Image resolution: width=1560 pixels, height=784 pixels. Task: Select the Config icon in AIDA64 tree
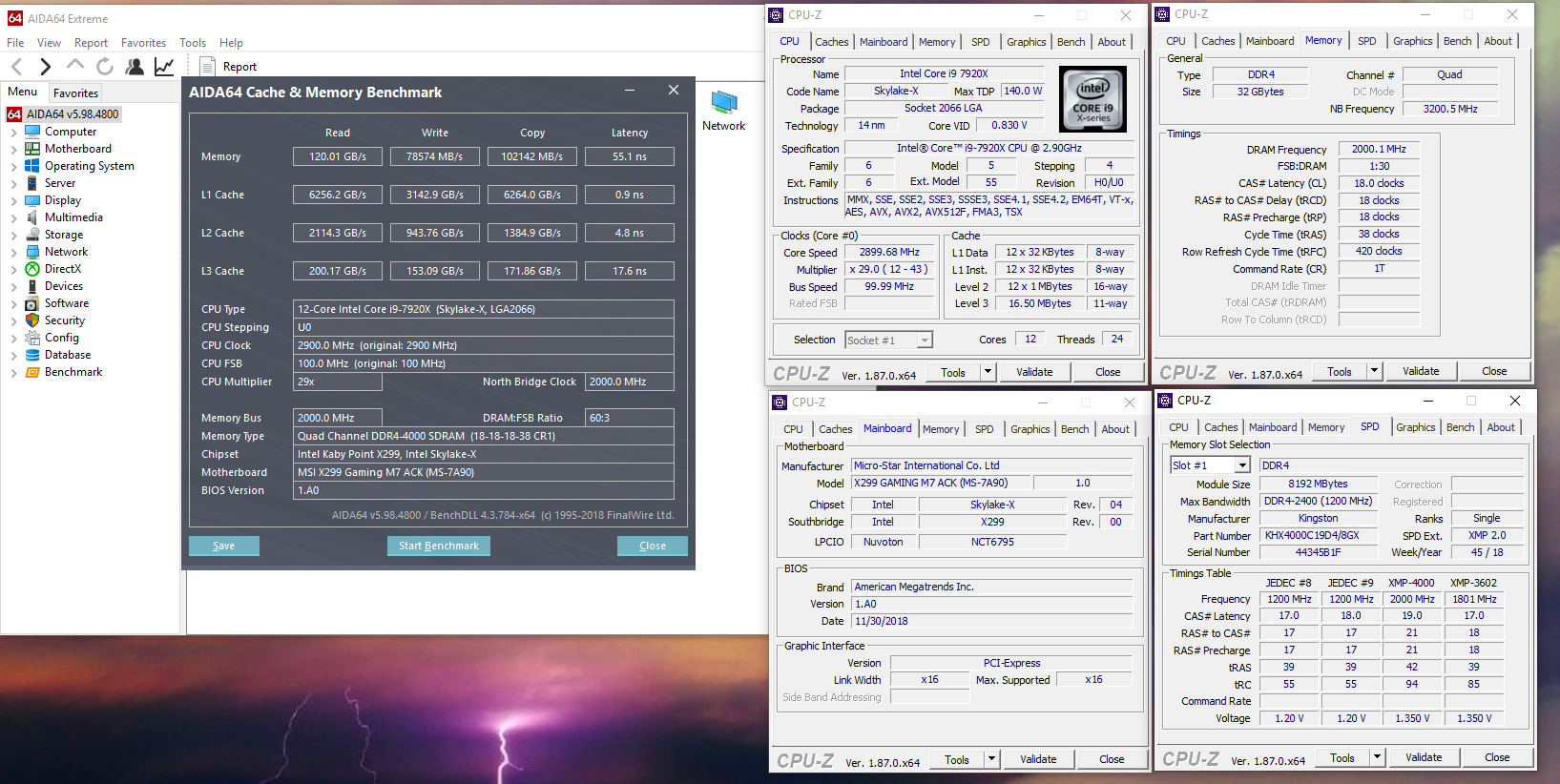[32, 338]
